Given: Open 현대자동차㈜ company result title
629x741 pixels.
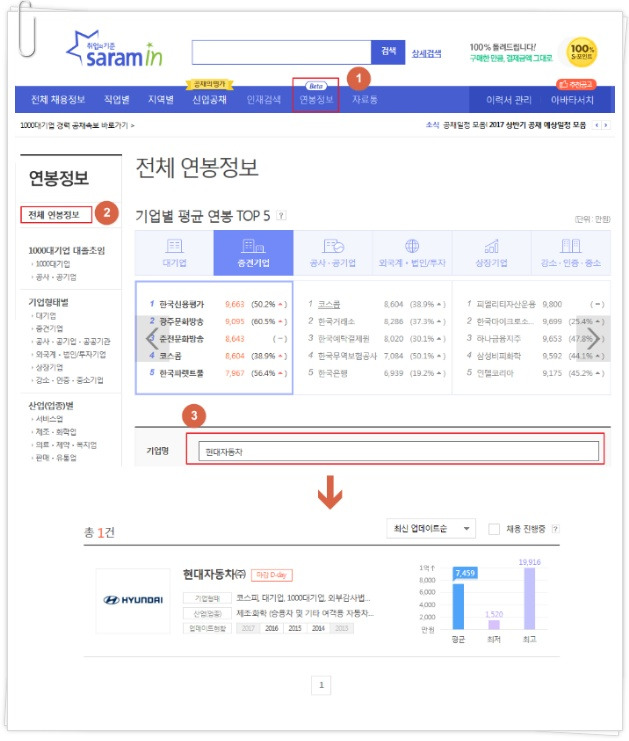Looking at the screenshot, I should [x=214, y=574].
